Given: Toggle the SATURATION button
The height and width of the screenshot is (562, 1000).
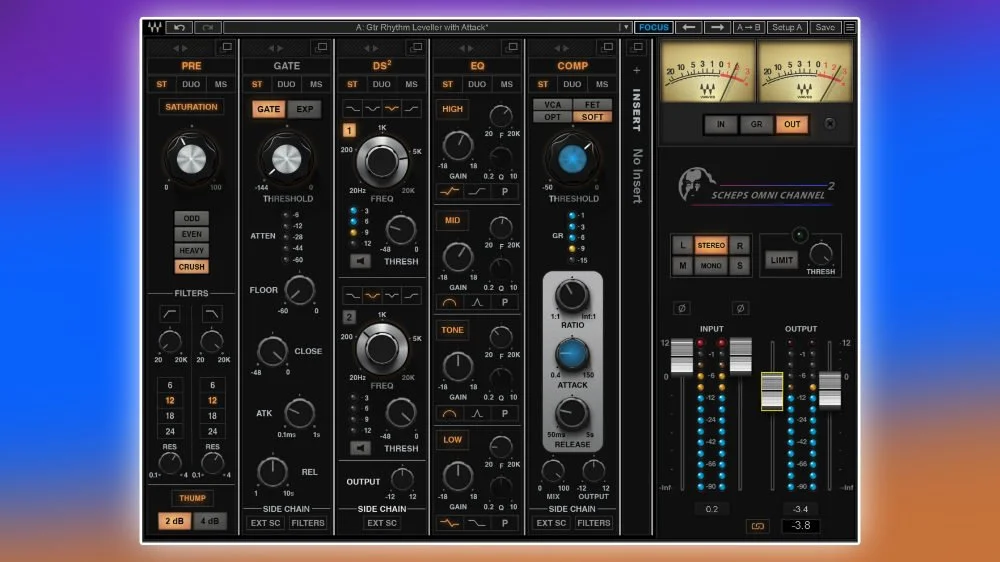Looking at the screenshot, I should (x=191, y=107).
